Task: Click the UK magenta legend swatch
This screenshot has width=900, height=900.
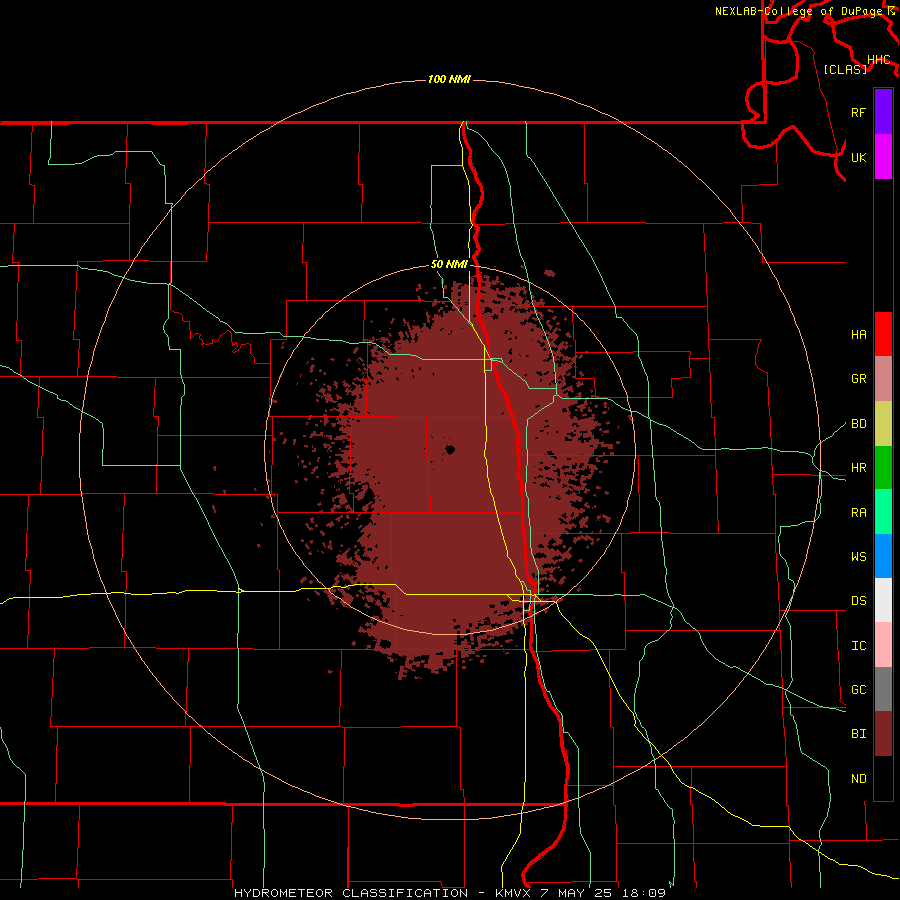Action: point(883,157)
